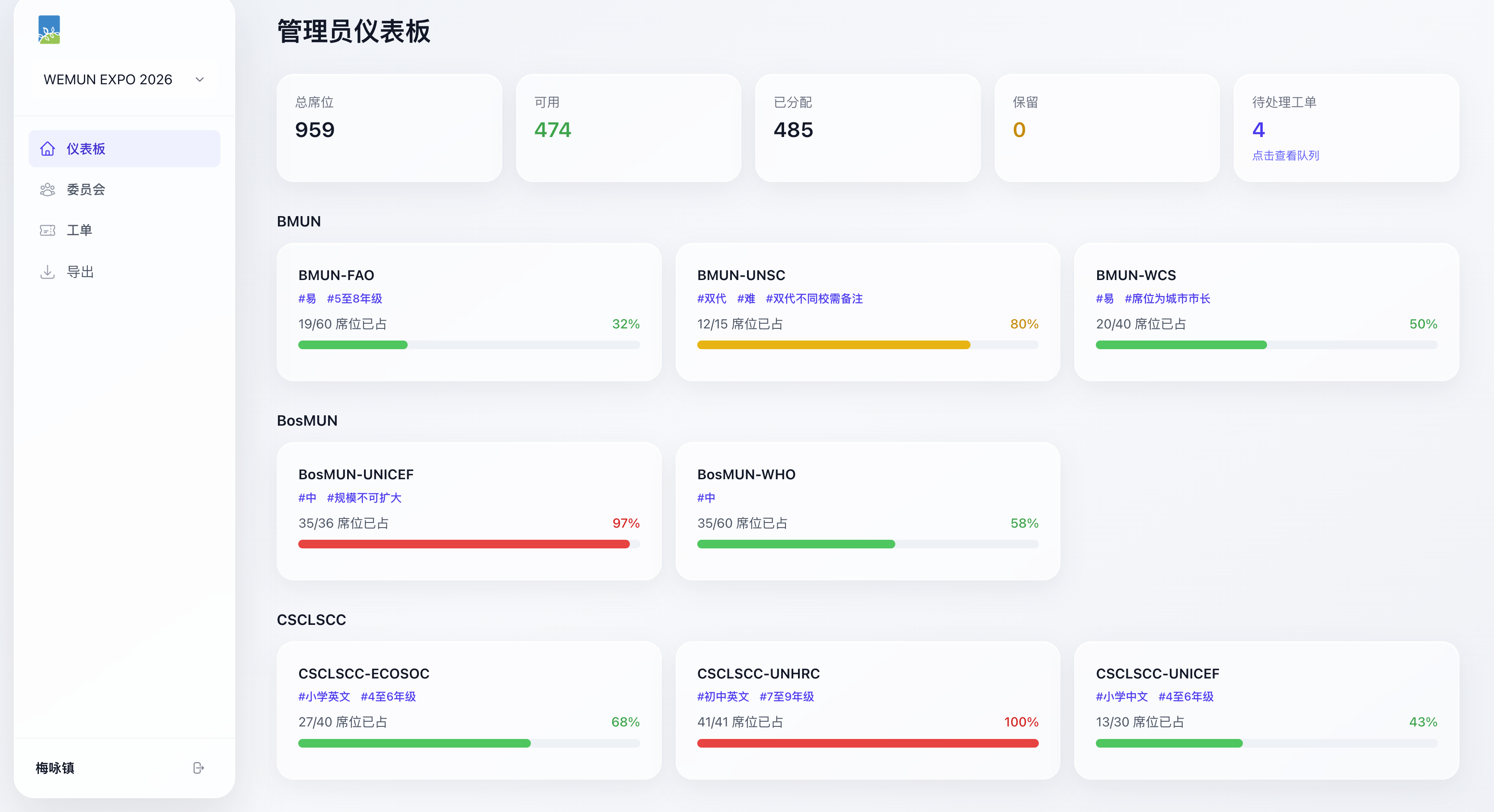The image size is (1494, 812).
Task: Click the 点击查看队列 link
Action: pos(1286,155)
